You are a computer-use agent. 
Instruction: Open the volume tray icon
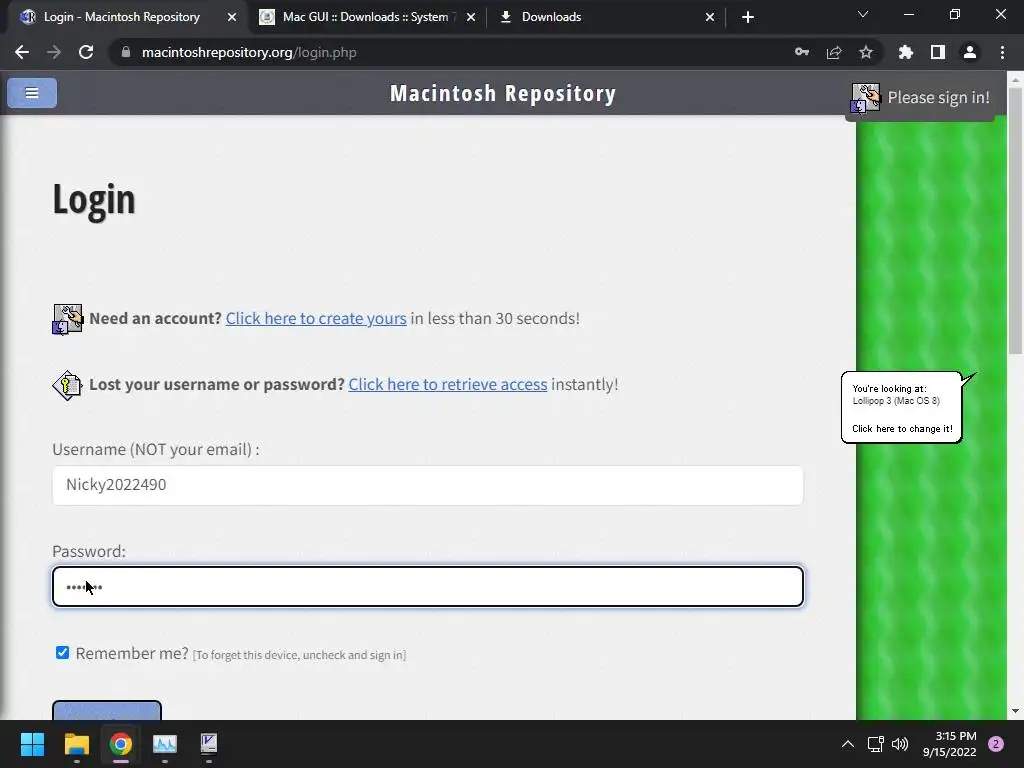[900, 744]
